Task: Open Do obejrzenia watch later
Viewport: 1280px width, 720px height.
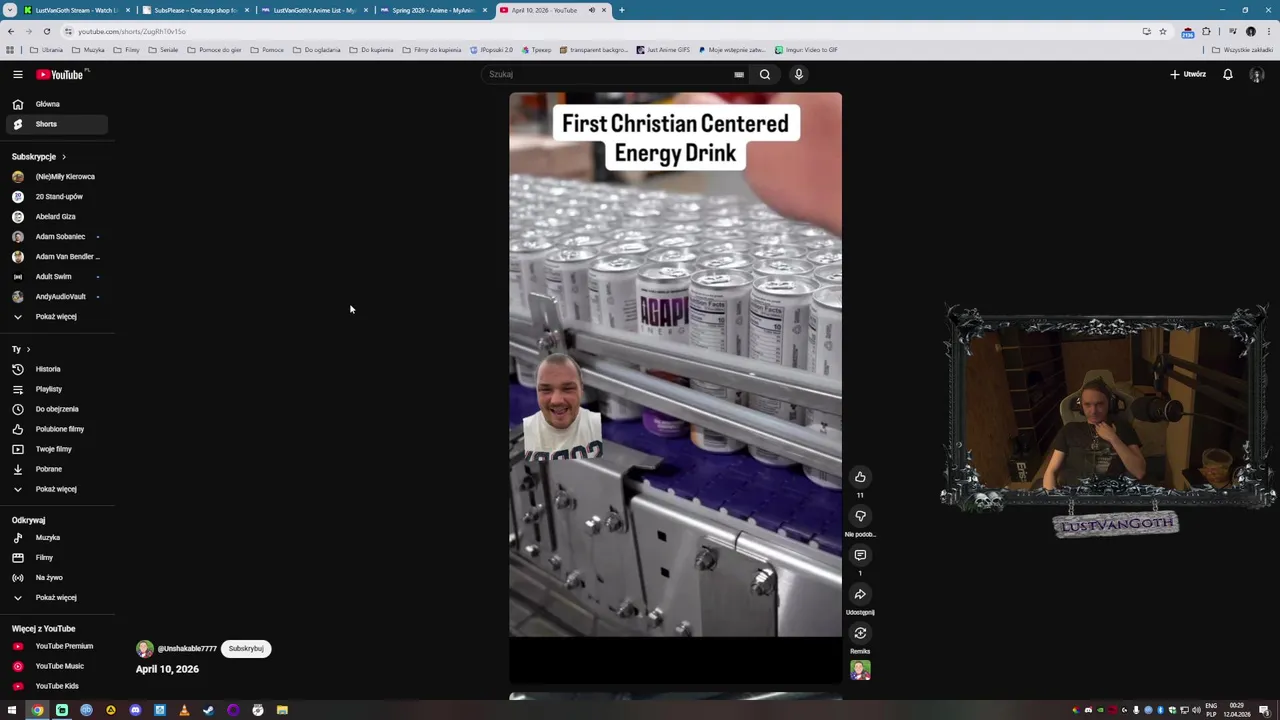Action: (55, 409)
